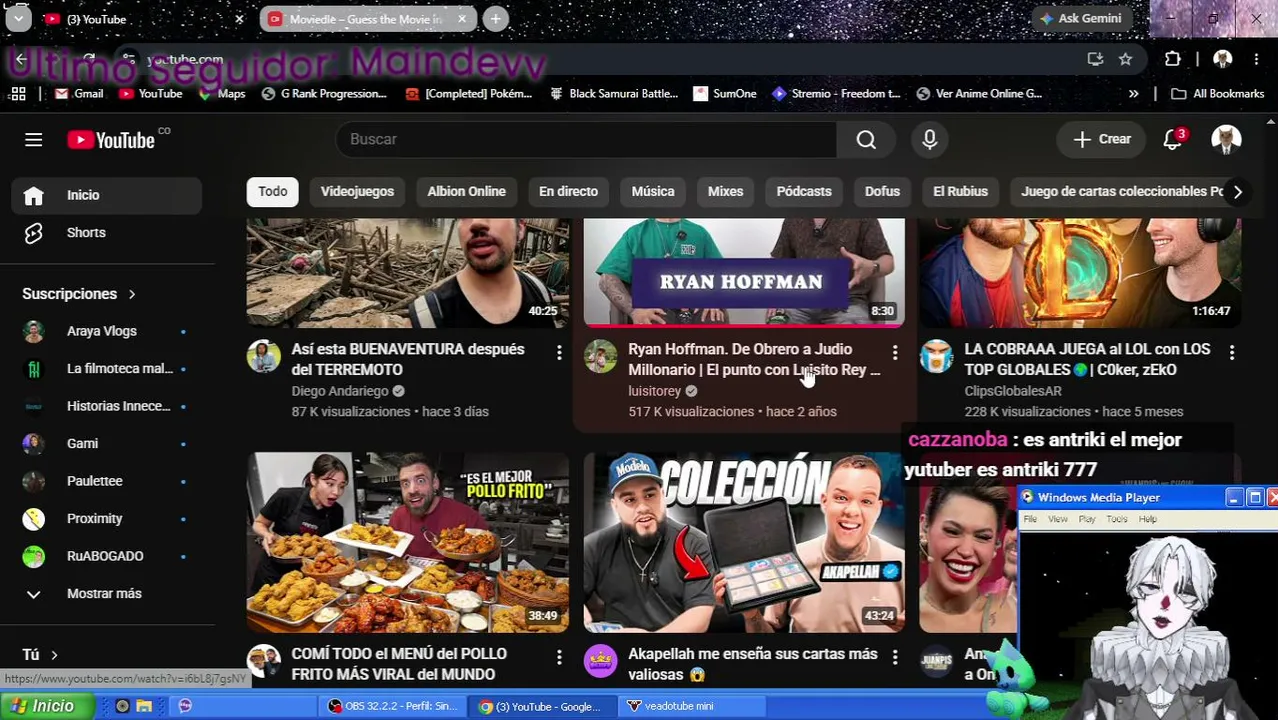1278x720 pixels.
Task: Open the Chrome extensions puzzle icon
Action: click(x=1173, y=59)
